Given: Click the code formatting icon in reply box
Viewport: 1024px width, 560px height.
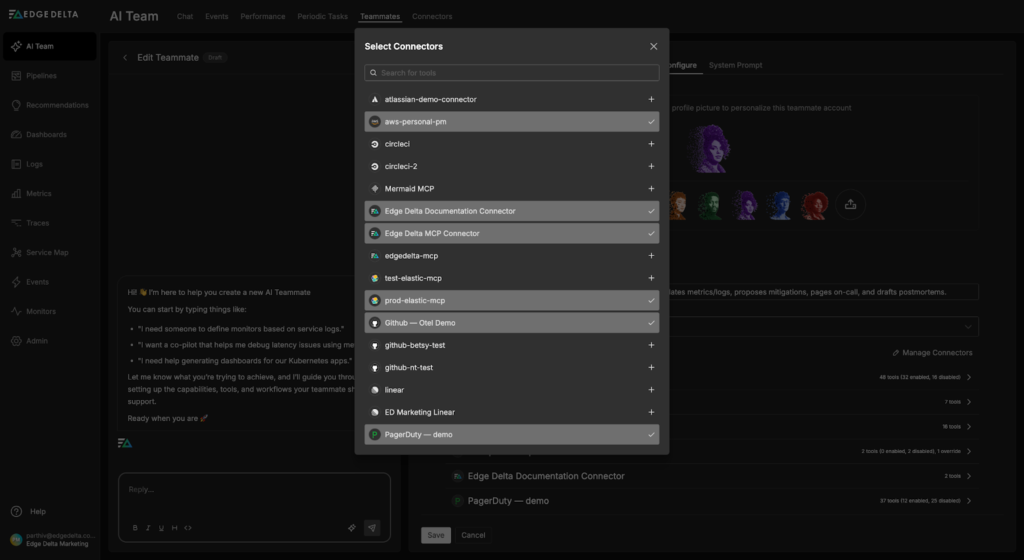Looking at the screenshot, I should tap(188, 527).
